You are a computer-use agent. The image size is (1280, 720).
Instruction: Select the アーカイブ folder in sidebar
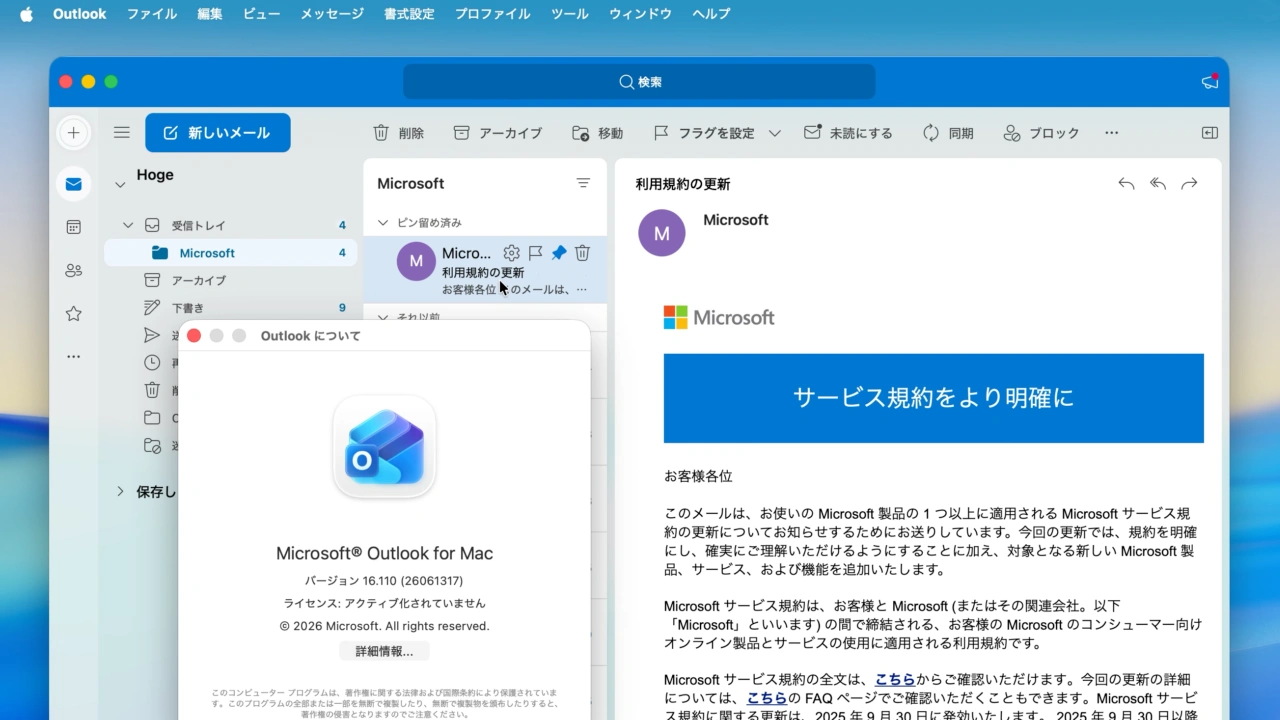click(x=230, y=280)
